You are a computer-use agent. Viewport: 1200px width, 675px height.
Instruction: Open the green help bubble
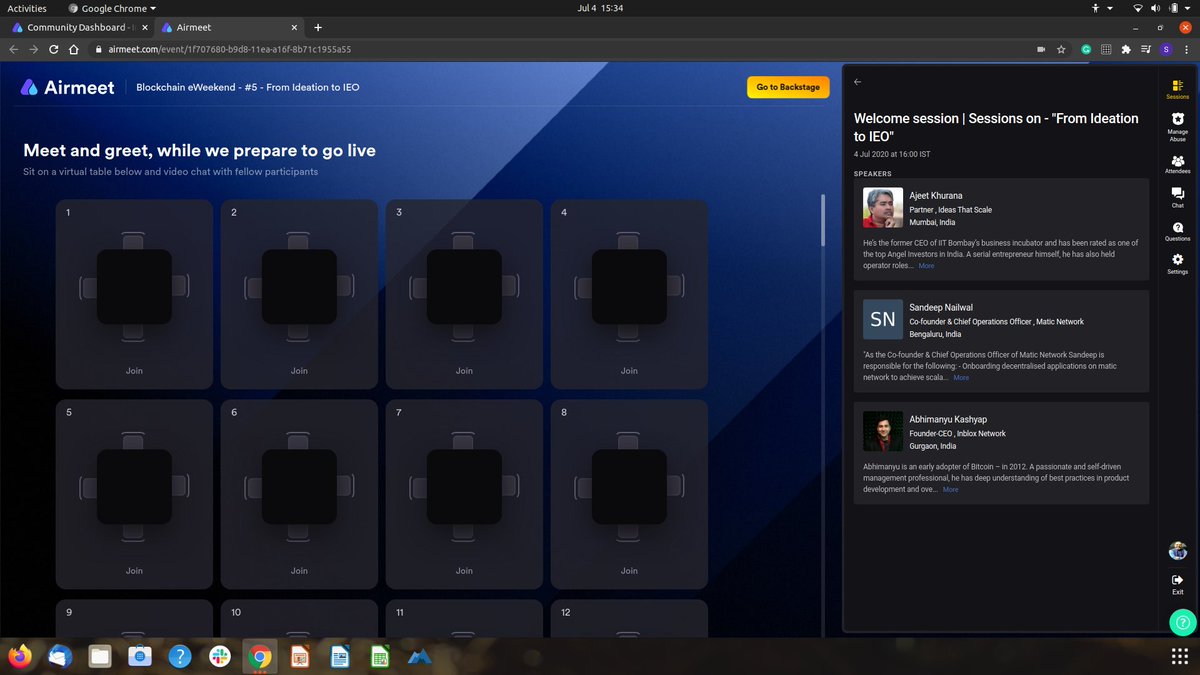click(1184, 622)
